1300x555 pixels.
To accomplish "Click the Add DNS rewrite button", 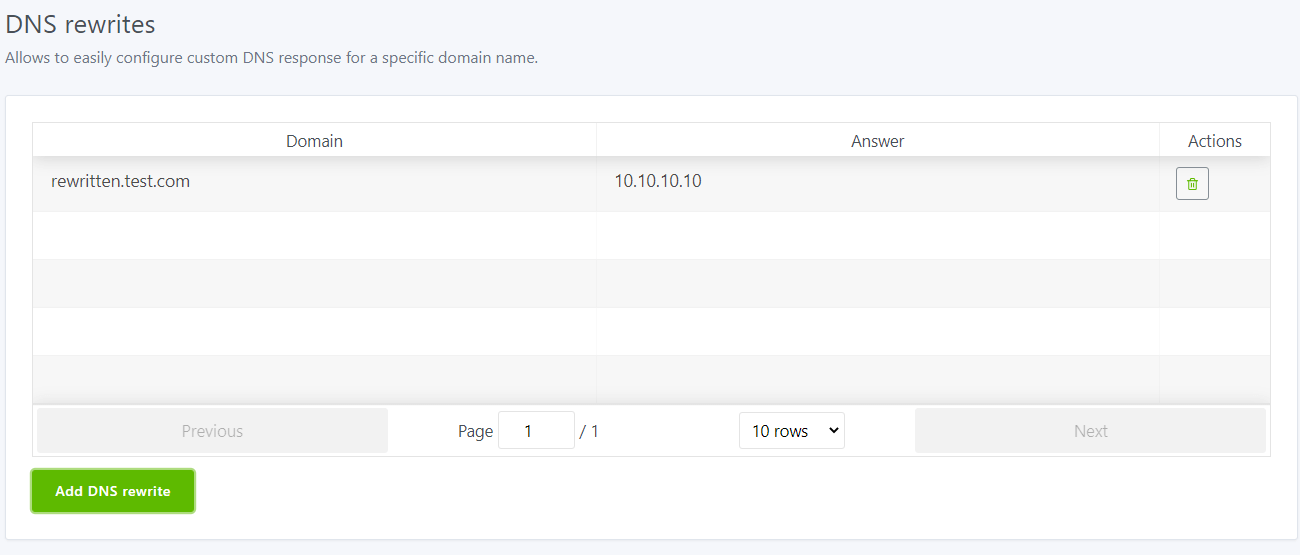I will point(113,491).
